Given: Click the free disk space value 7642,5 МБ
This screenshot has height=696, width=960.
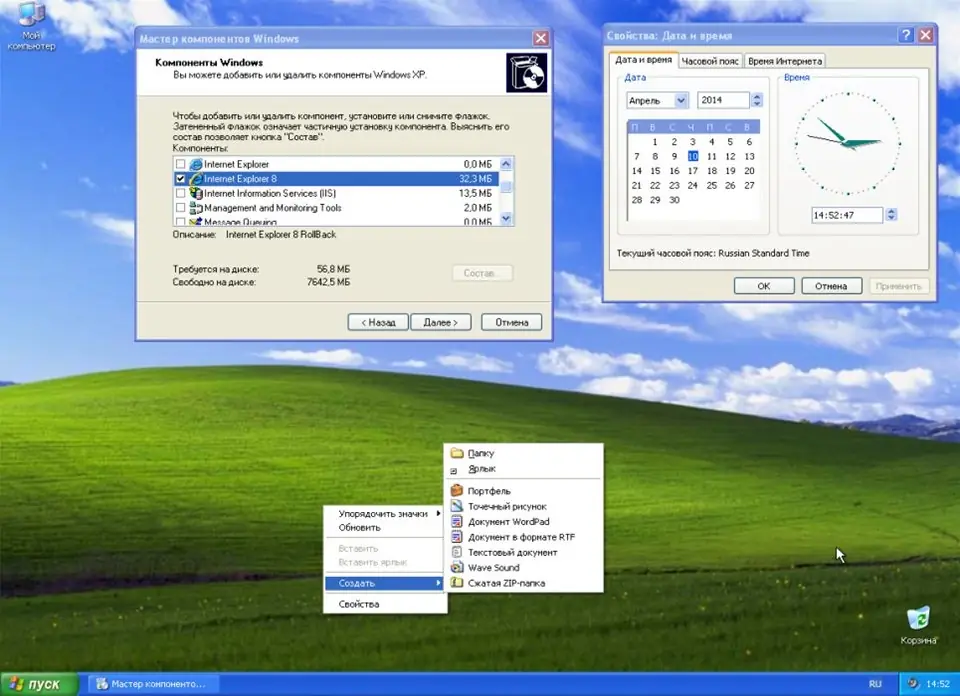Looking at the screenshot, I should click(328, 282).
